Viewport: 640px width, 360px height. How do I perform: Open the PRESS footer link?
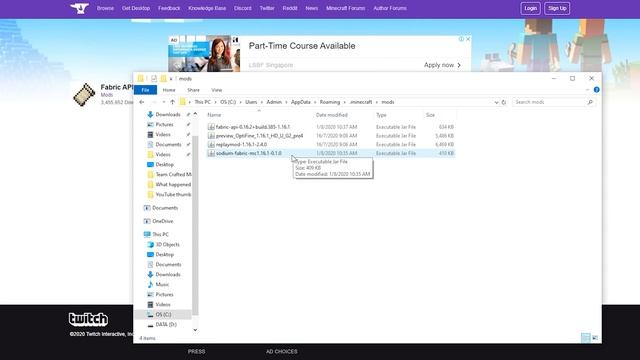(x=196, y=351)
